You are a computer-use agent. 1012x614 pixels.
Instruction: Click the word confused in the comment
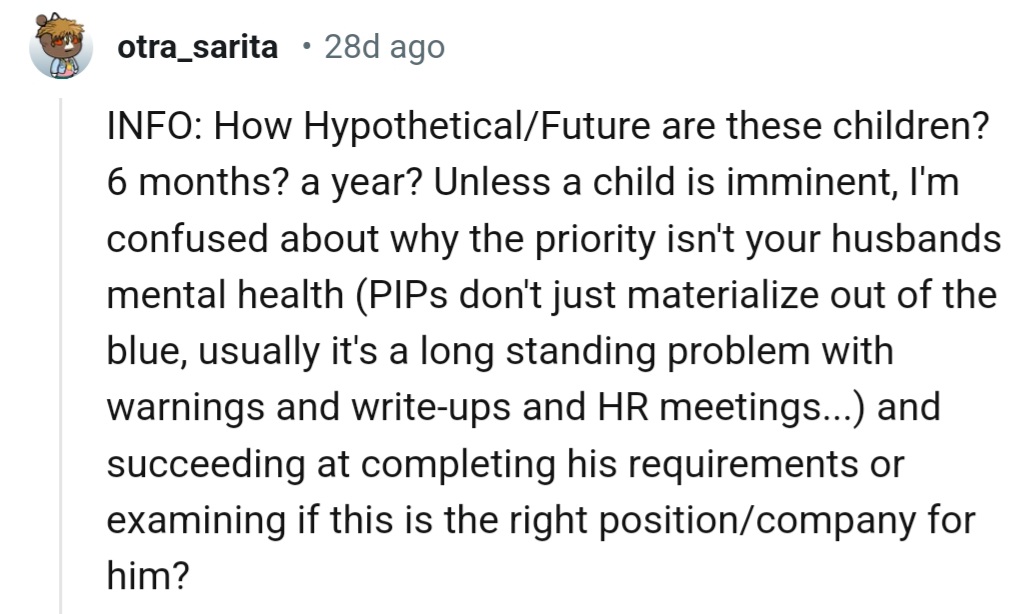[188, 239]
